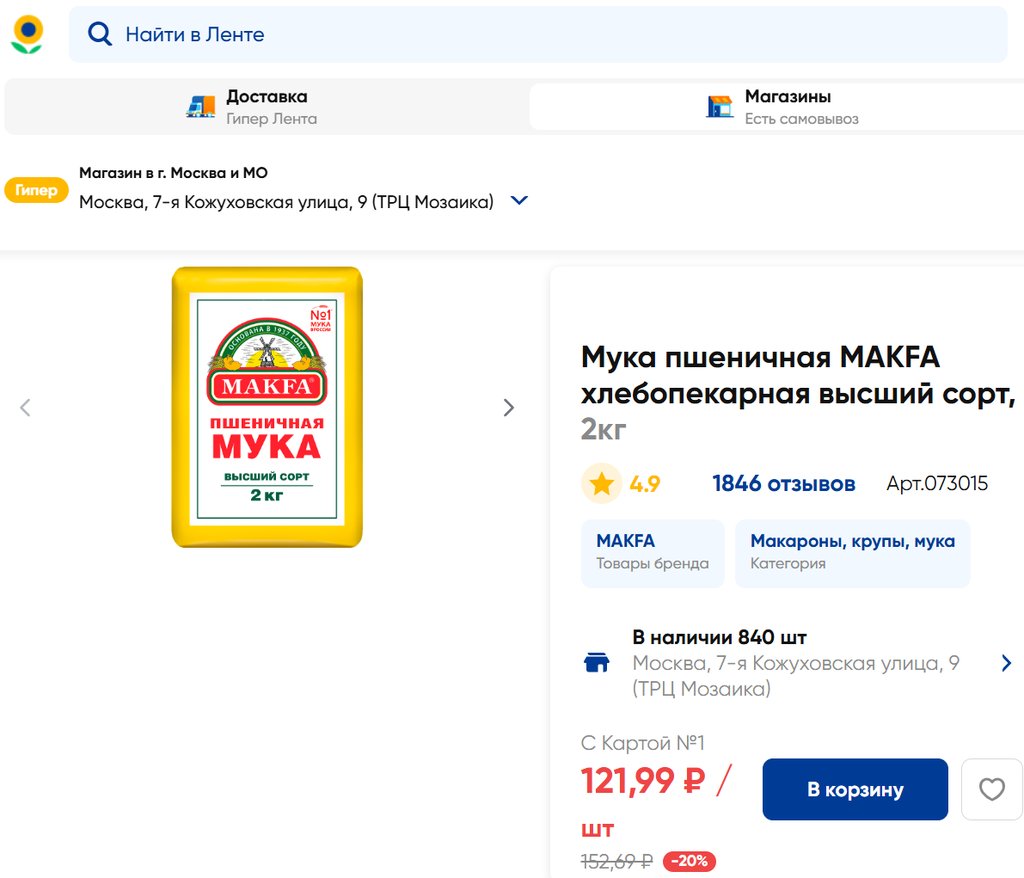Open Макароны, крупы, мука category

852,553
